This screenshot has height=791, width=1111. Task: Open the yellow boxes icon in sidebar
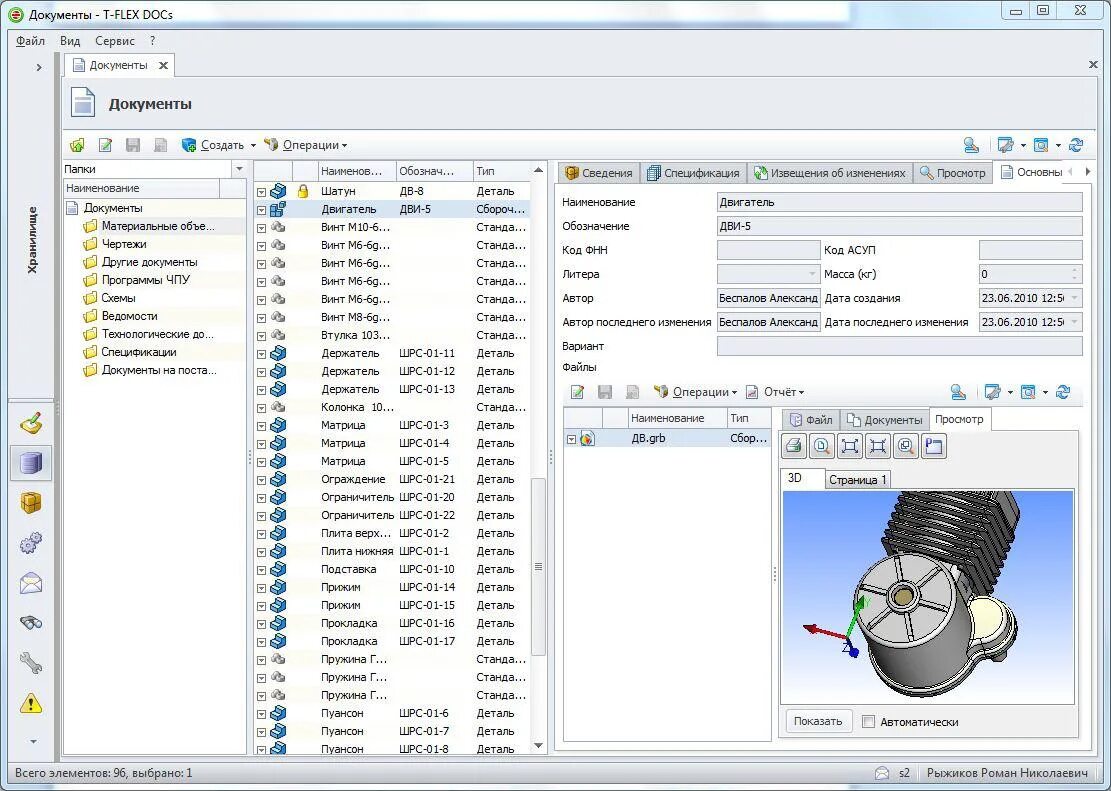30,503
